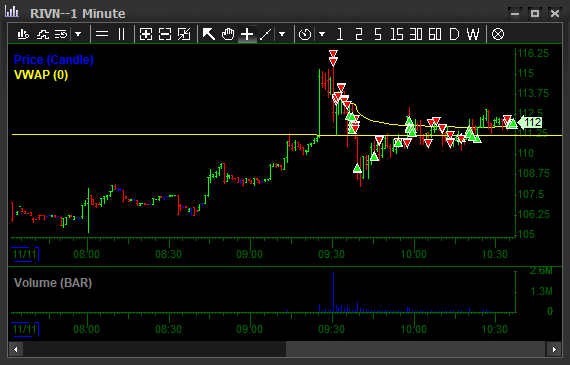The height and width of the screenshot is (365, 570).
Task: Switch chart to daily D interval
Action: point(454,35)
